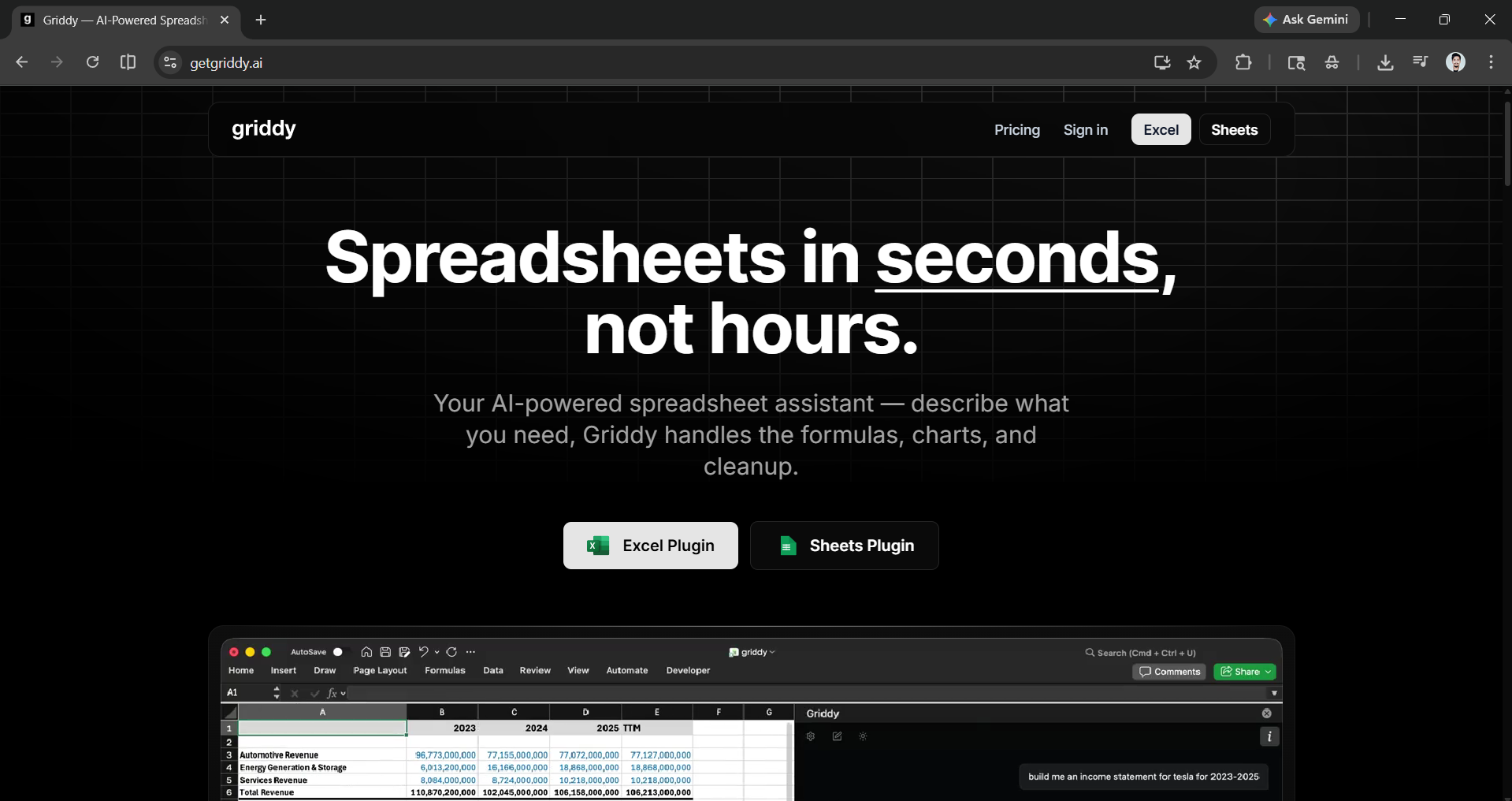
Task: Open the browser extensions menu
Action: (1243, 62)
